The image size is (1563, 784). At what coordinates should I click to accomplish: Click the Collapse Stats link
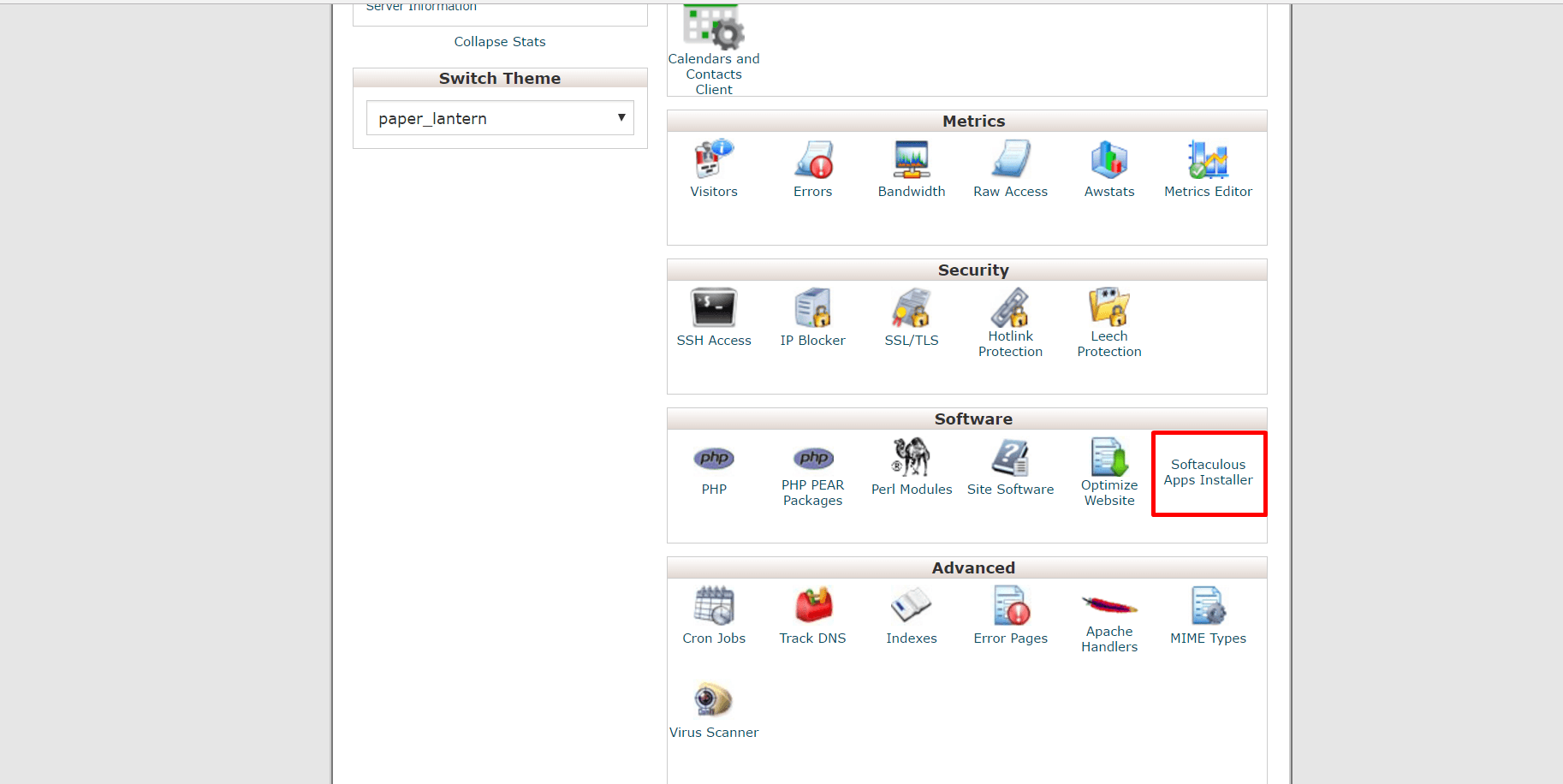point(500,42)
